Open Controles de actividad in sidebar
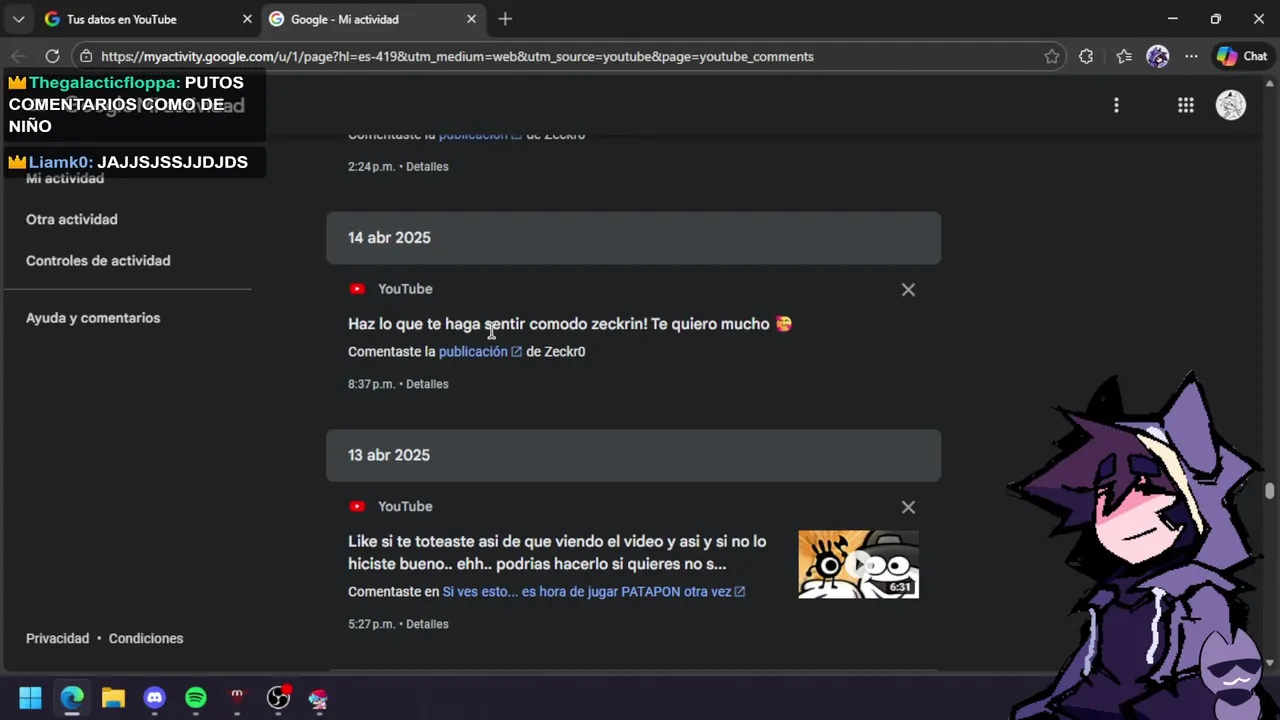1280x720 pixels. 98,260
